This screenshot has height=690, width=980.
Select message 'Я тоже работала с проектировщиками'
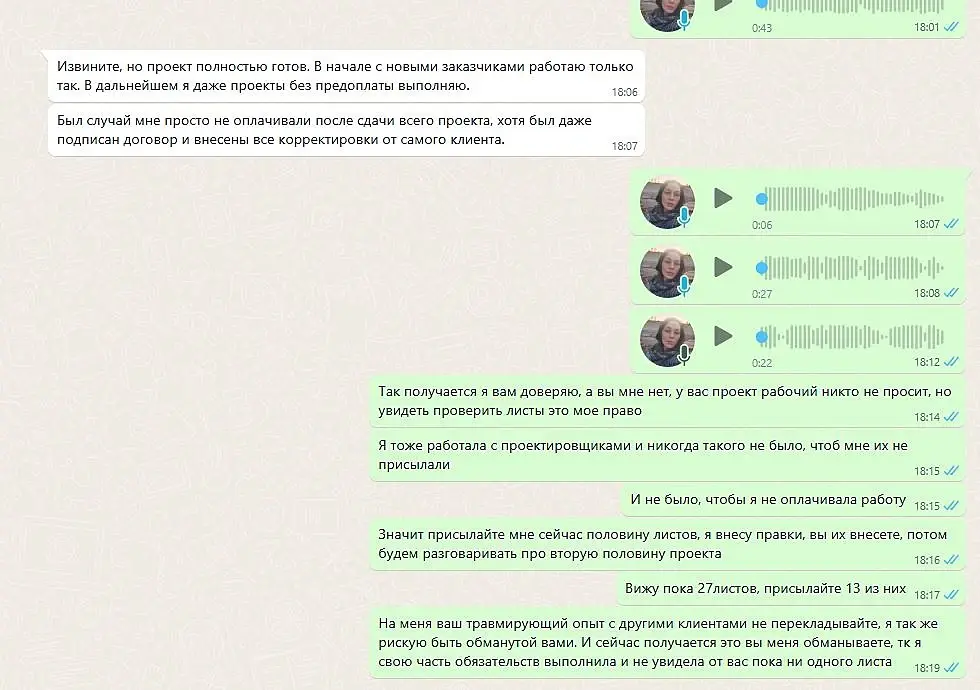[x=668, y=456]
